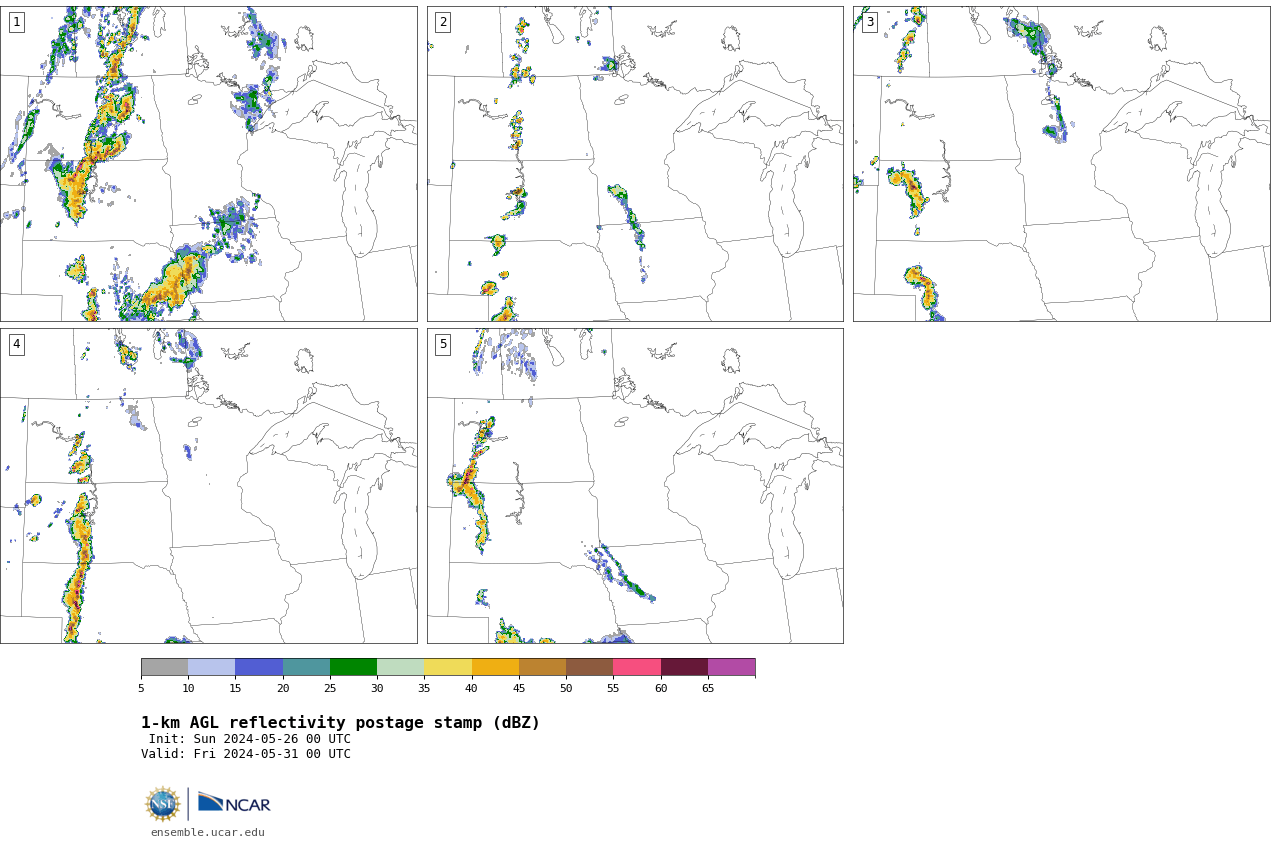Click the purple 65+ dBZ swatch
The image size is (1280, 844).
(731, 667)
